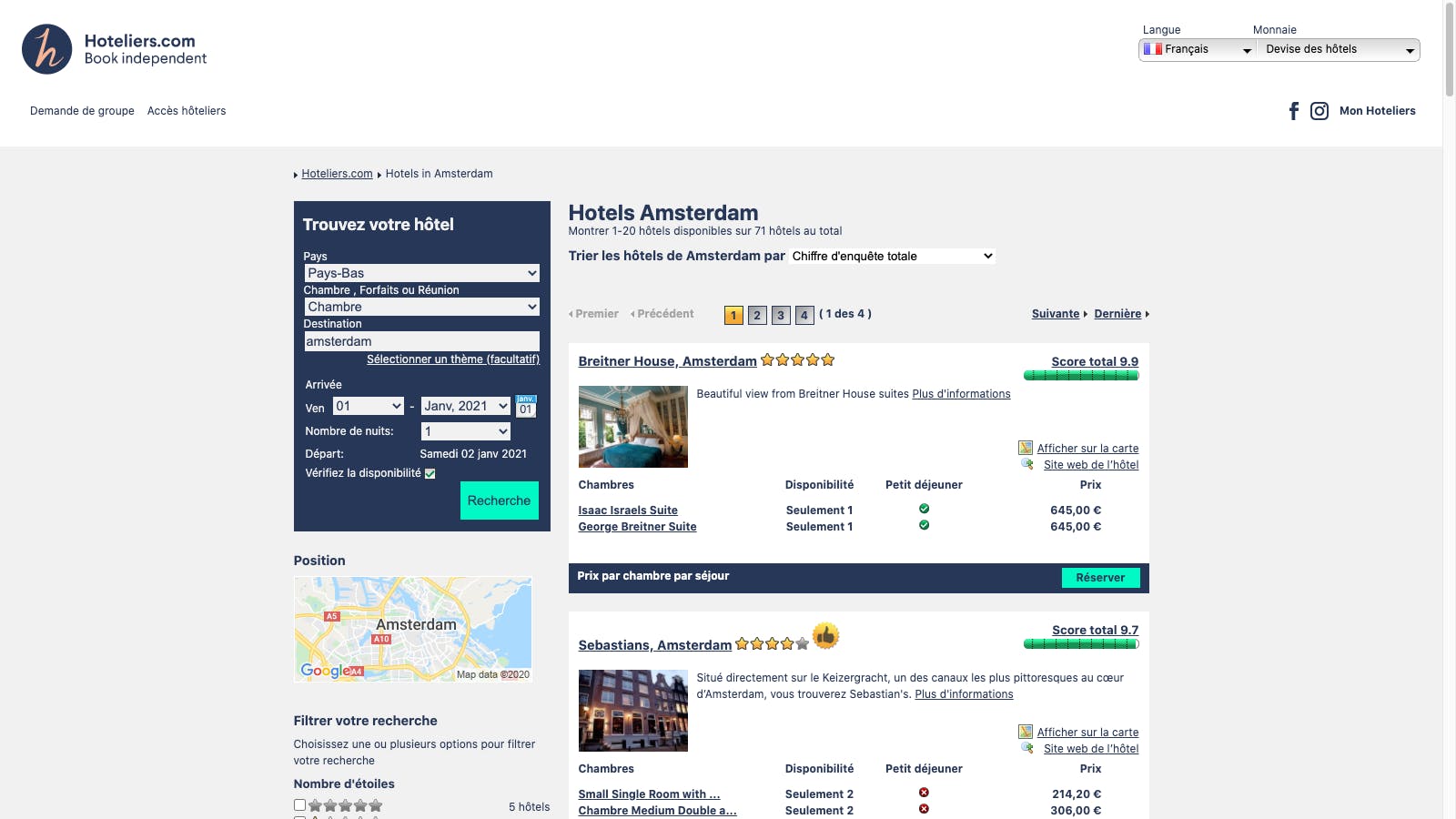Click 214,20 € price for Small Single Room
The width and height of the screenshot is (1456, 819).
pyautogui.click(x=1077, y=794)
